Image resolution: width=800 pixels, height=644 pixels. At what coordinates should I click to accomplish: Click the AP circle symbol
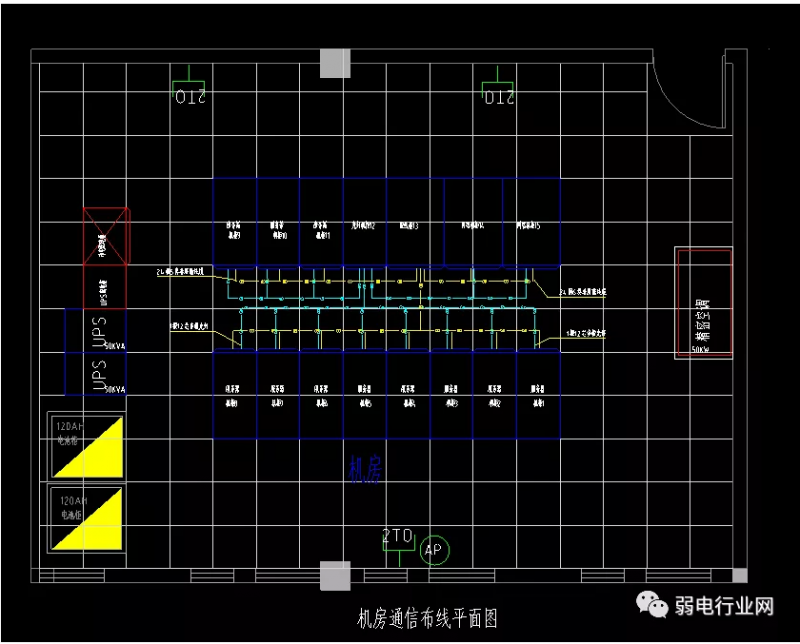434,550
